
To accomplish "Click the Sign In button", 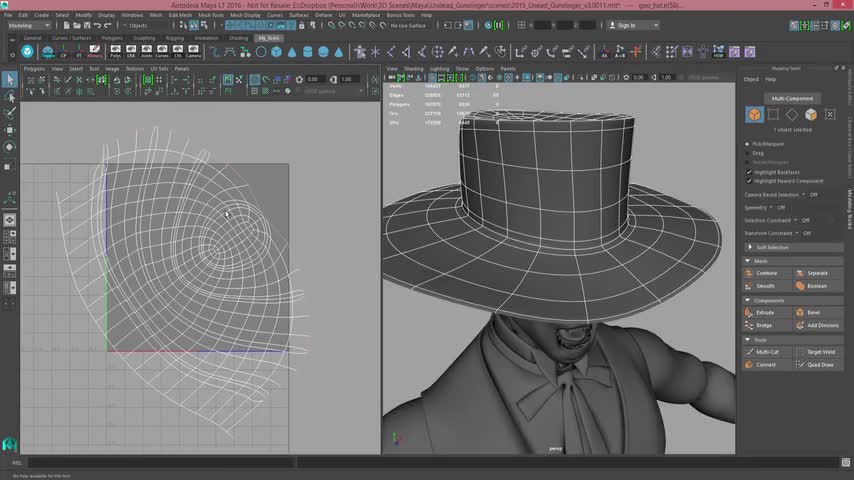I will coord(625,25).
